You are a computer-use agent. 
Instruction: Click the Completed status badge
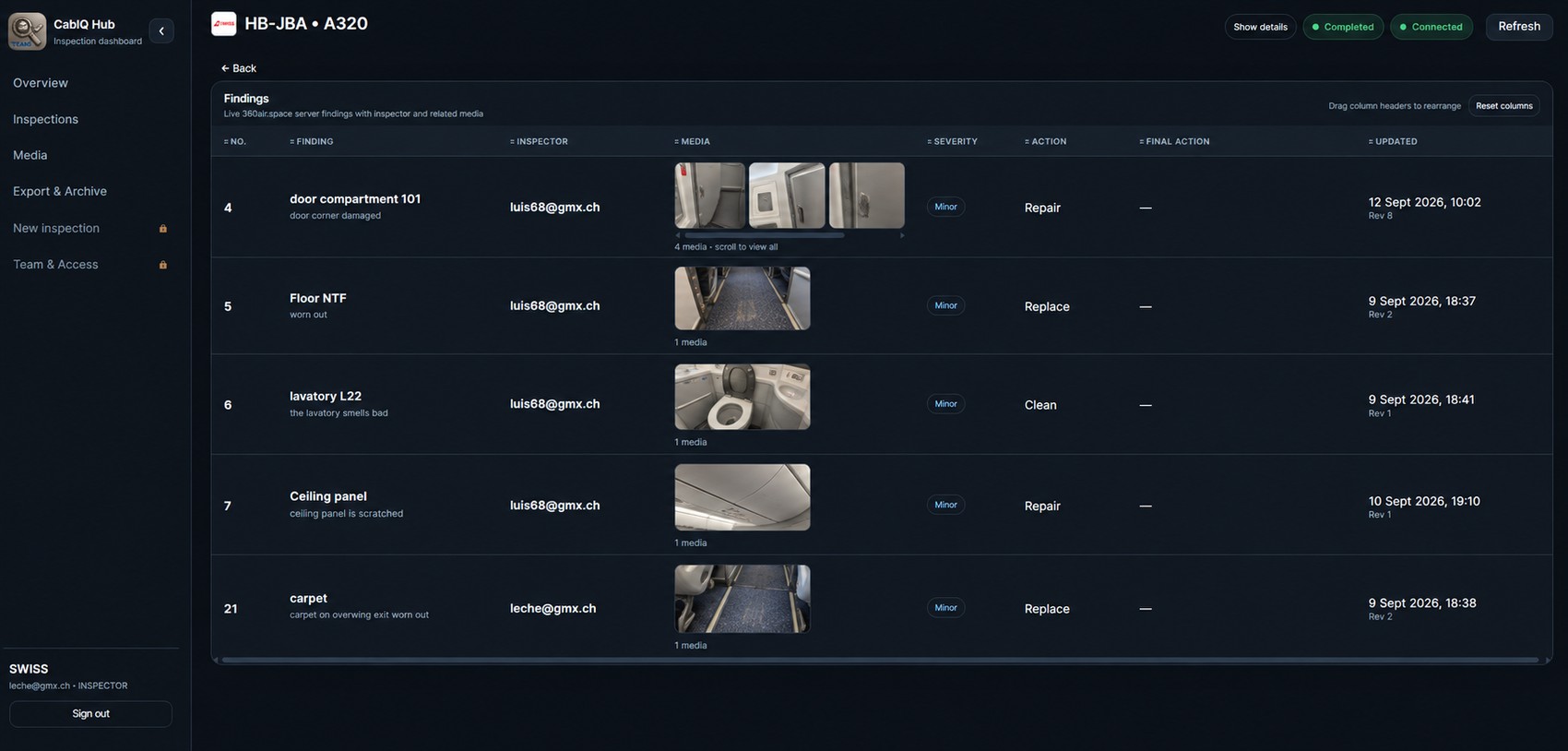click(x=1343, y=27)
